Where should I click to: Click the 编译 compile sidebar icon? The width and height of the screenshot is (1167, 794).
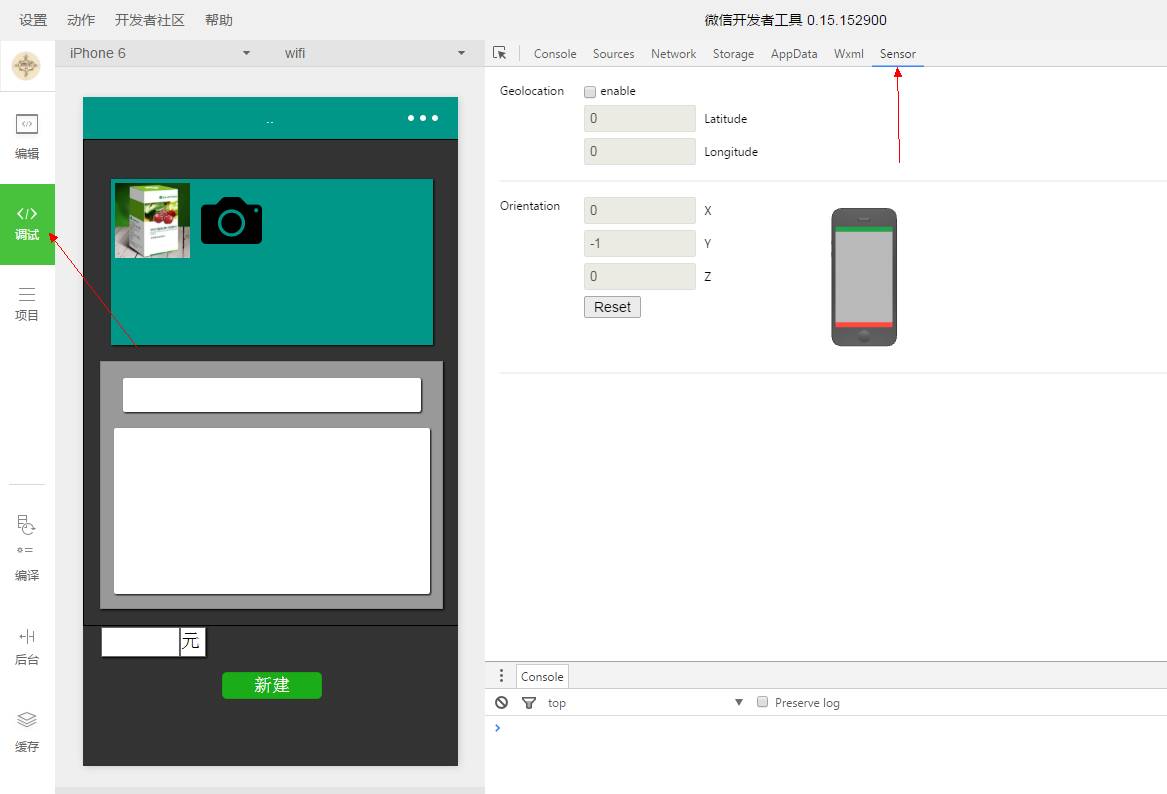27,548
